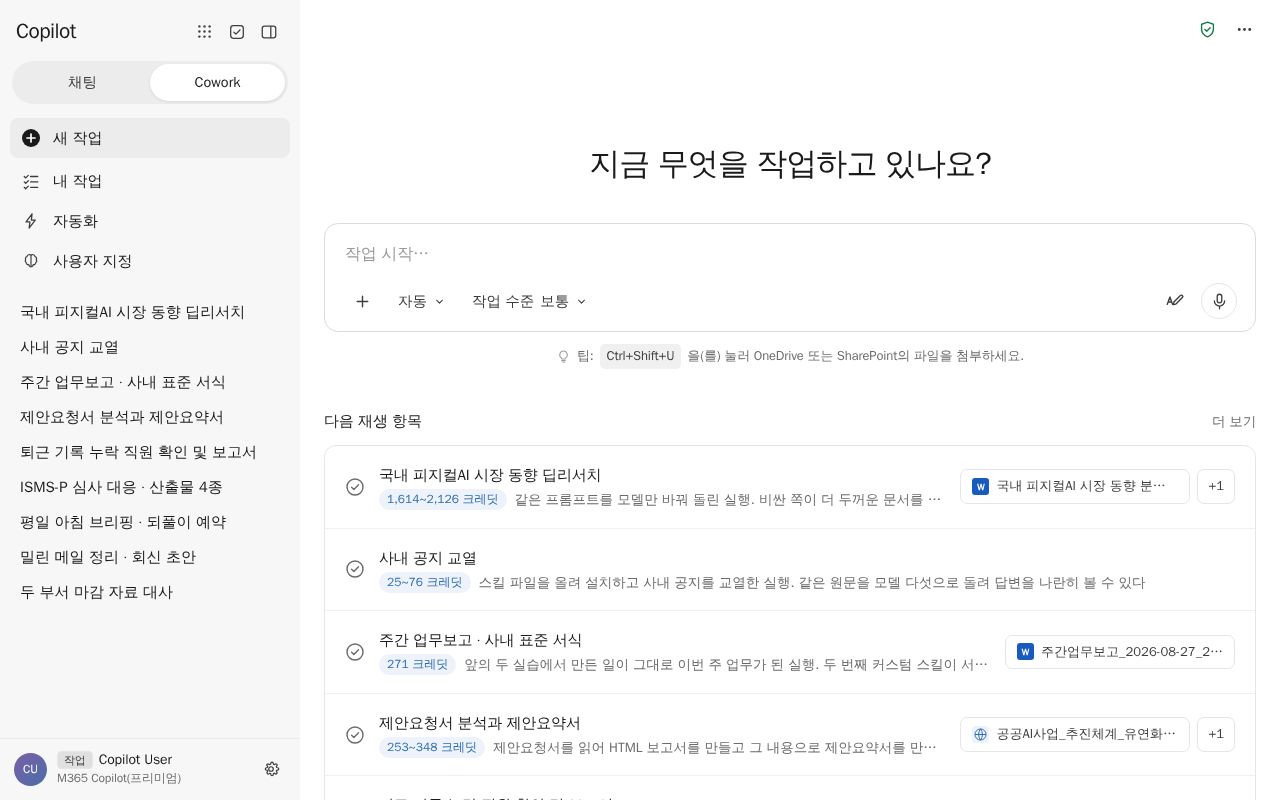Open sidebar task 사내 공지 교열
The height and width of the screenshot is (800, 1280).
pyautogui.click(x=150, y=347)
